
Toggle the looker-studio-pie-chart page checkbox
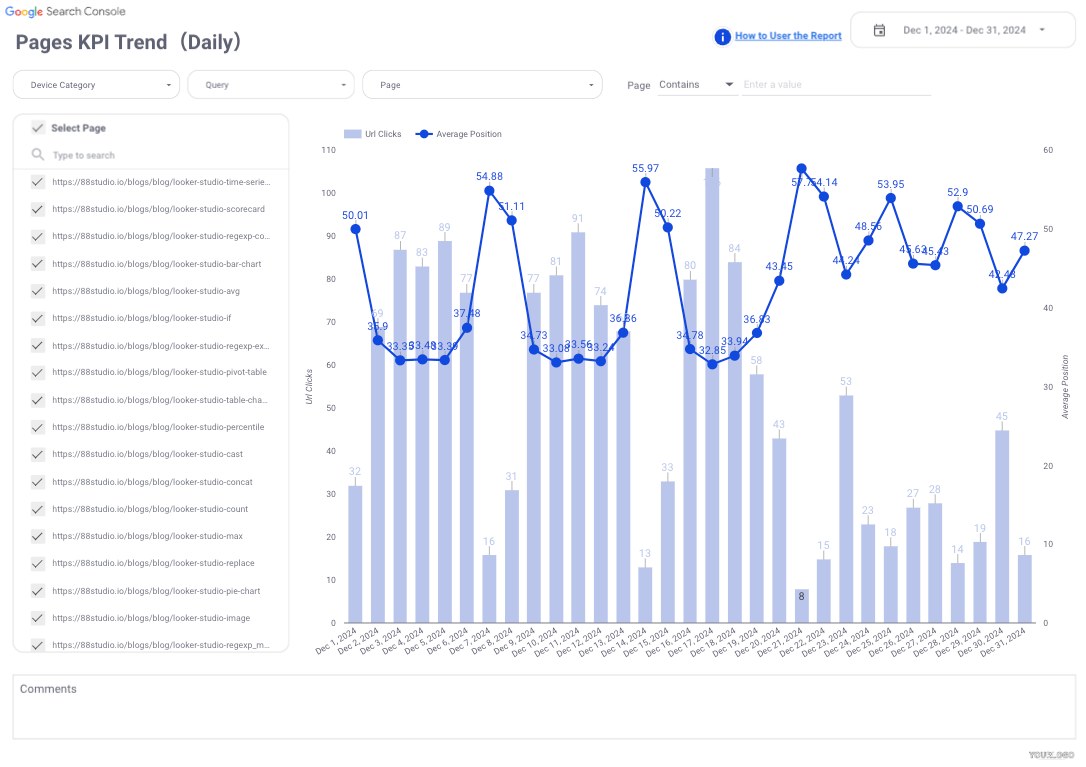tap(38, 591)
